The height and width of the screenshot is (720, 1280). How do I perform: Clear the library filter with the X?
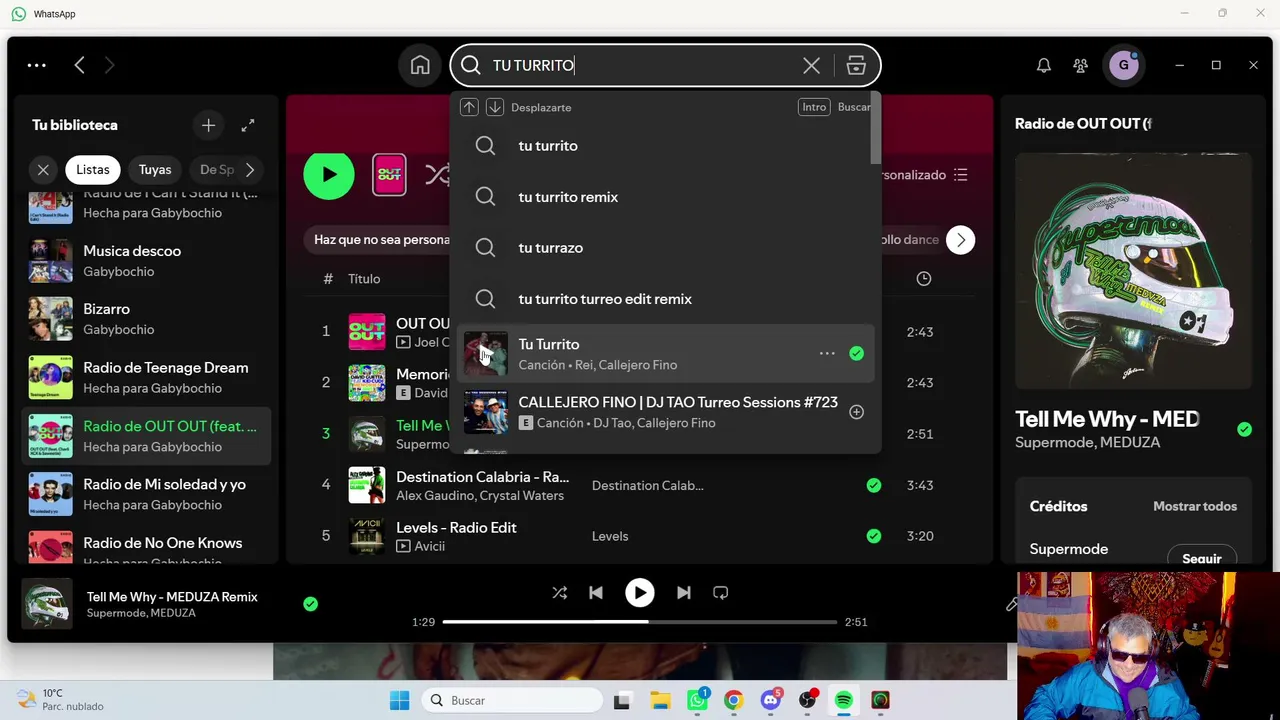43,170
